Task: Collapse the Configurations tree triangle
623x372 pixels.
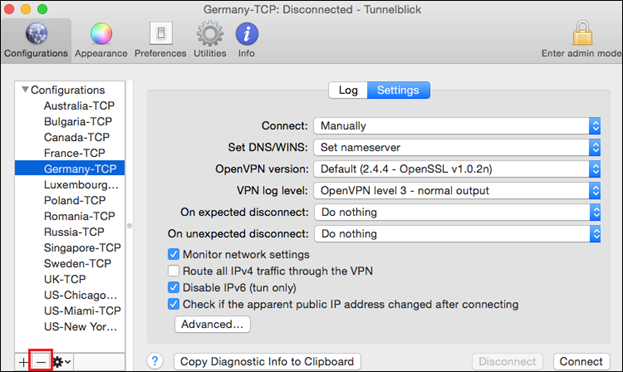Action: coord(25,89)
